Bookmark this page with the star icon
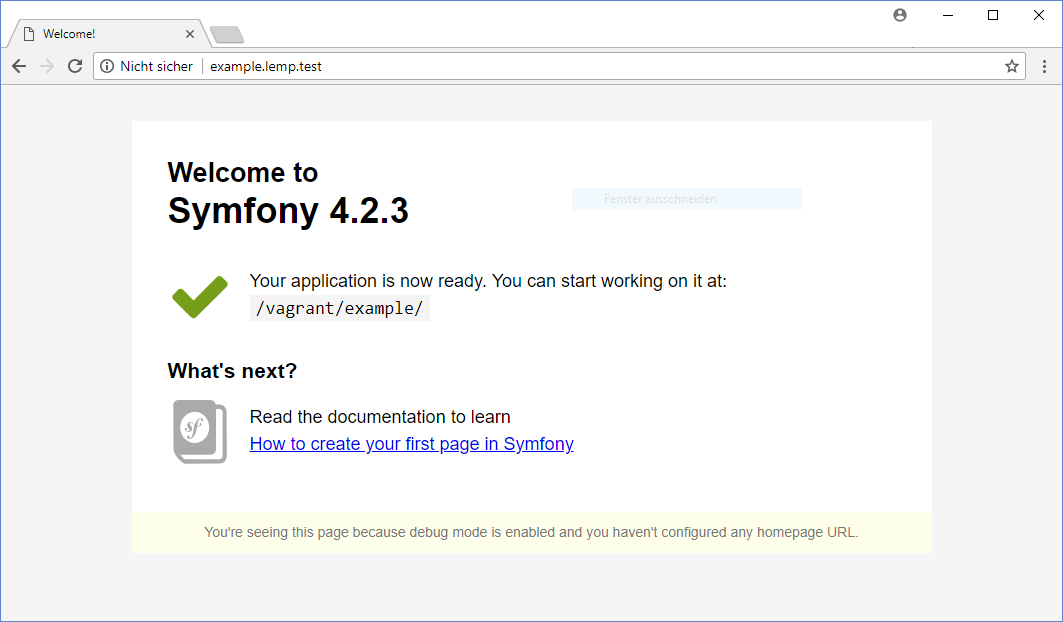 click(x=1011, y=66)
